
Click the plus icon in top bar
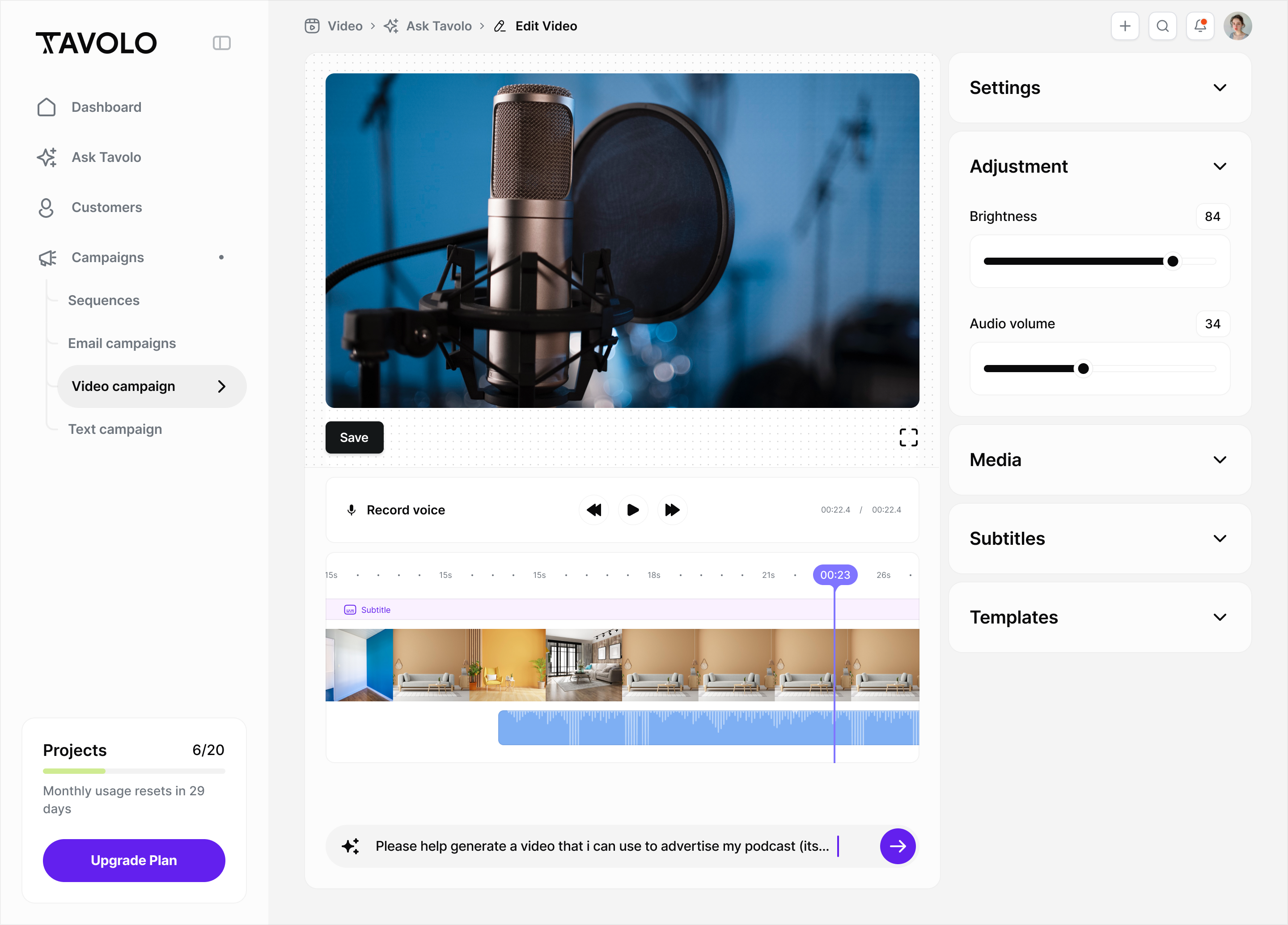1124,26
